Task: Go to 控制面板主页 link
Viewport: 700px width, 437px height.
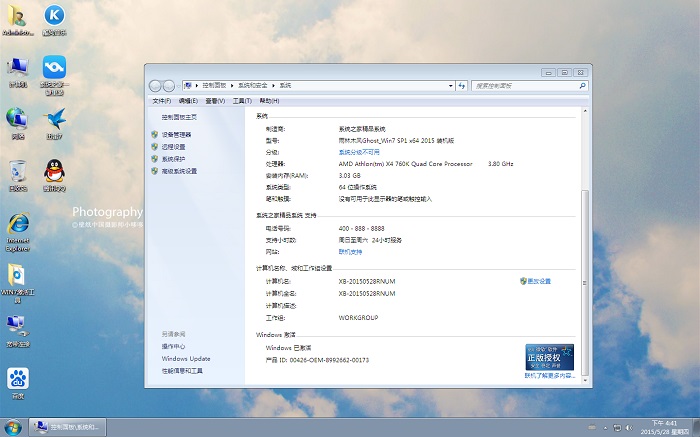Action: point(179,117)
